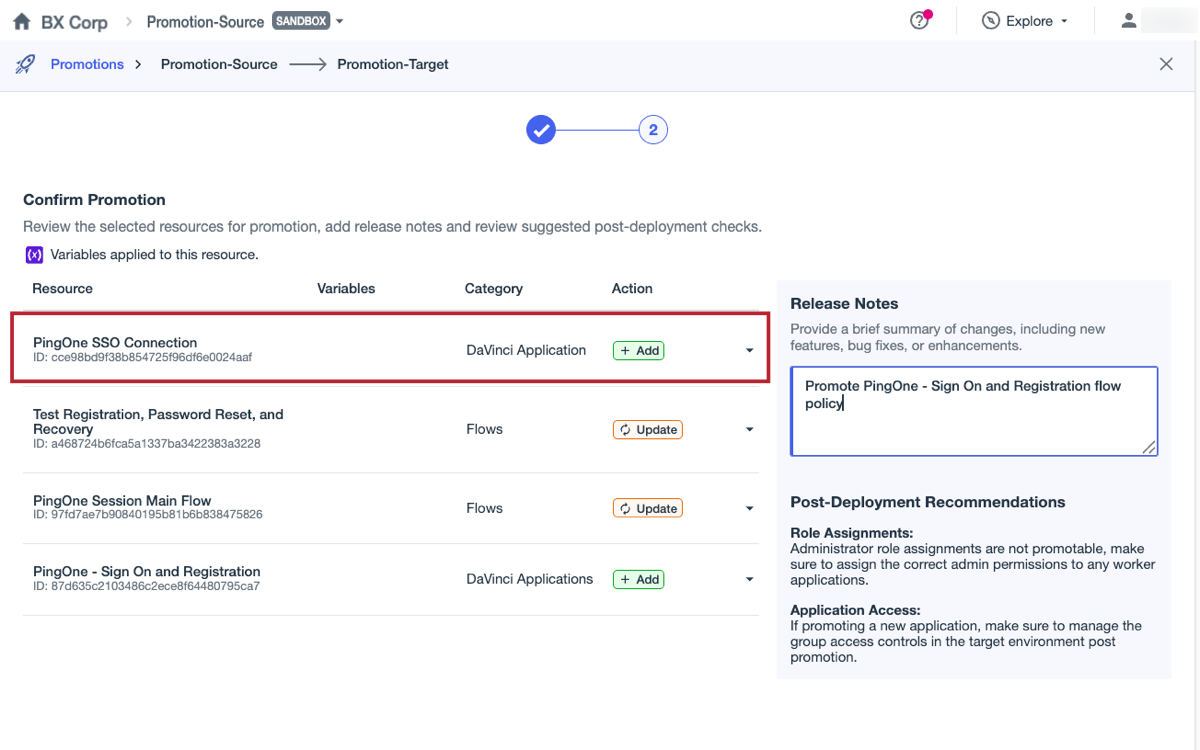Click the Resource column header

tap(62, 289)
